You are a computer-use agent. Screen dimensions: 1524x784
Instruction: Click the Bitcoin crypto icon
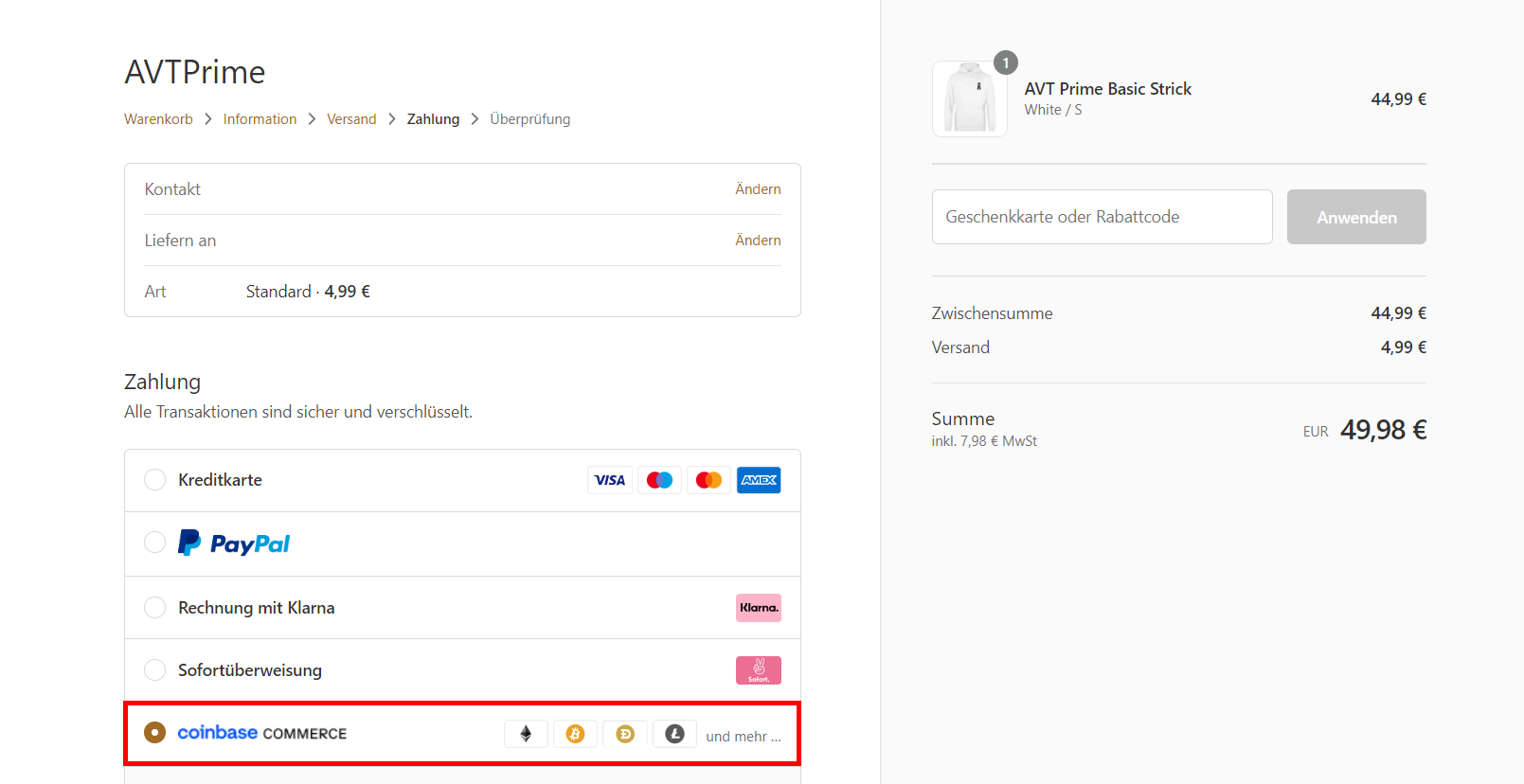pos(575,734)
